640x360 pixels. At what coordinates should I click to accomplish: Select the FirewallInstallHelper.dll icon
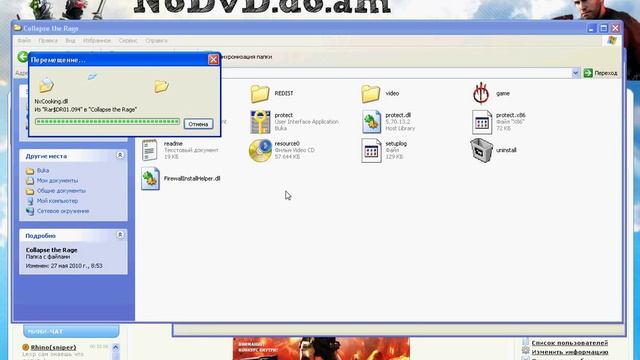(150, 179)
